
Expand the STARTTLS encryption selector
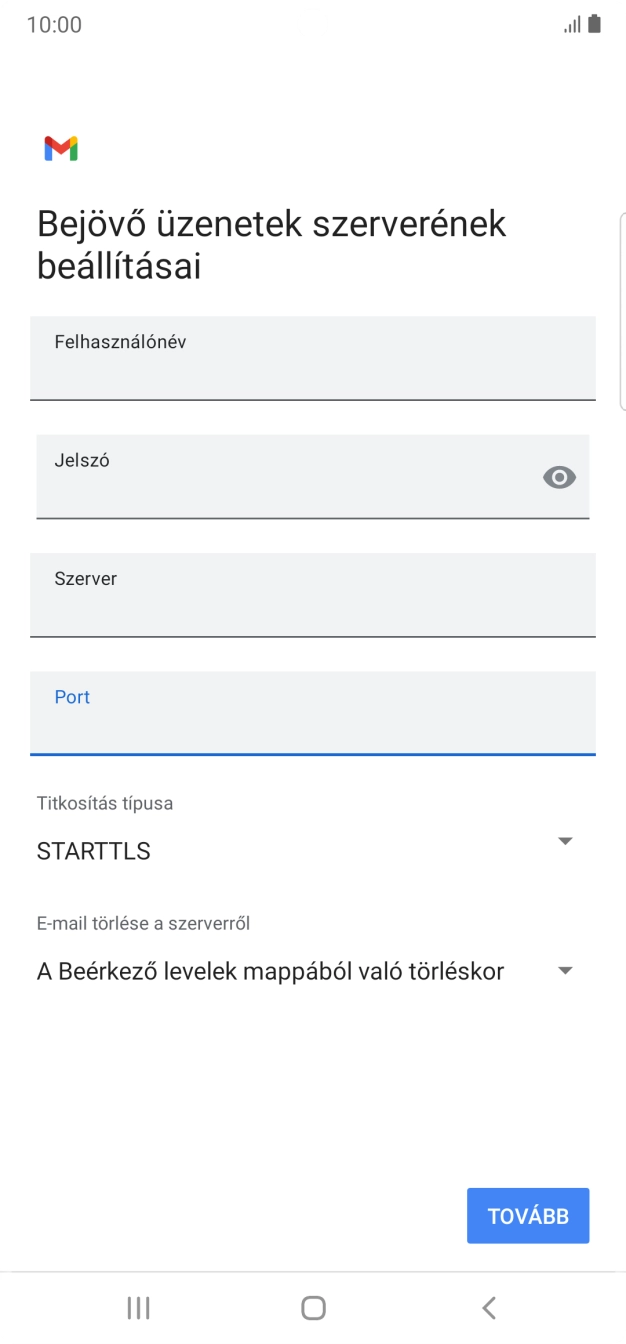click(x=565, y=840)
